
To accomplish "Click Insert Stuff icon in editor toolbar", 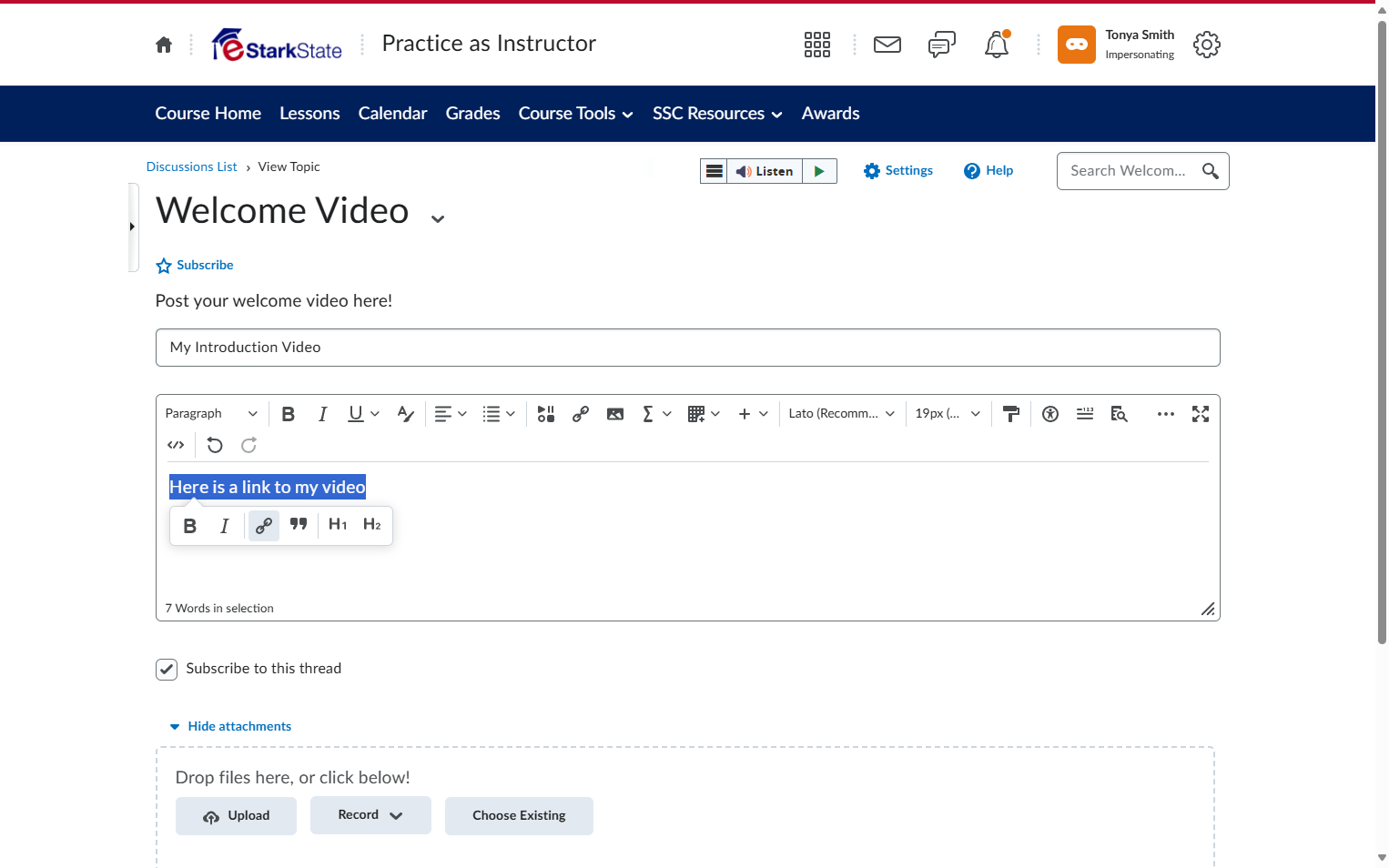I will pyautogui.click(x=546, y=414).
